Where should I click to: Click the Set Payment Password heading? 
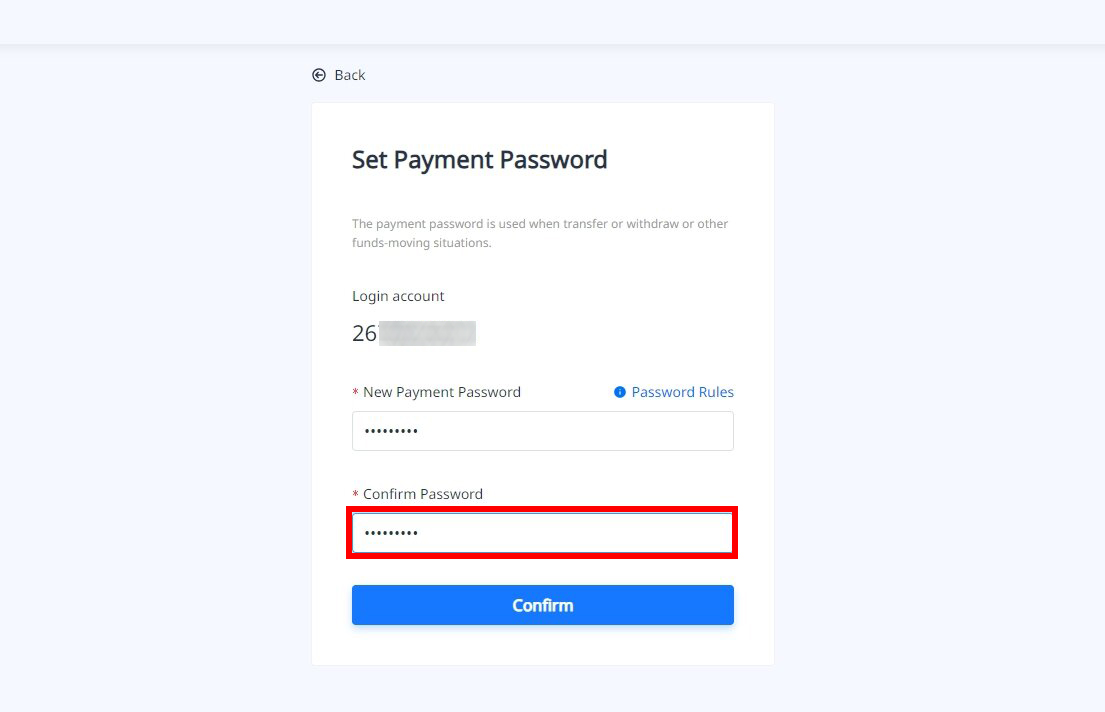479,160
